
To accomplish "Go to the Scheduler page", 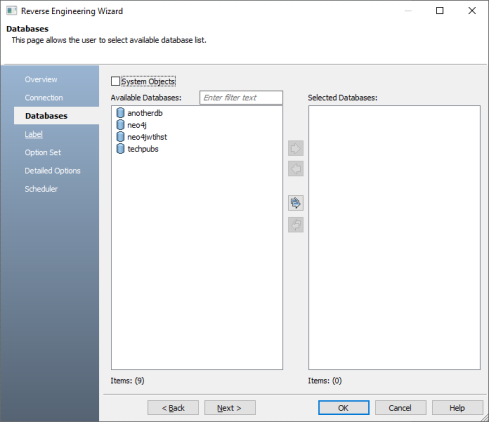I will pyautogui.click(x=41, y=189).
